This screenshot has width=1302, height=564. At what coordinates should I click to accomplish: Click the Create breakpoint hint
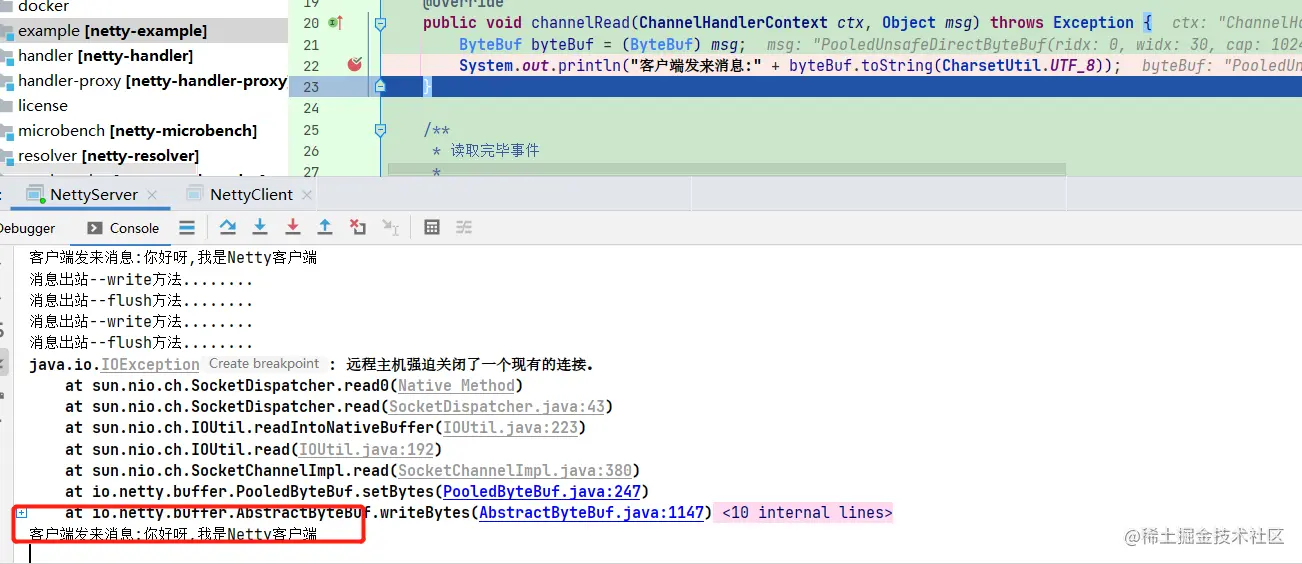pos(264,364)
